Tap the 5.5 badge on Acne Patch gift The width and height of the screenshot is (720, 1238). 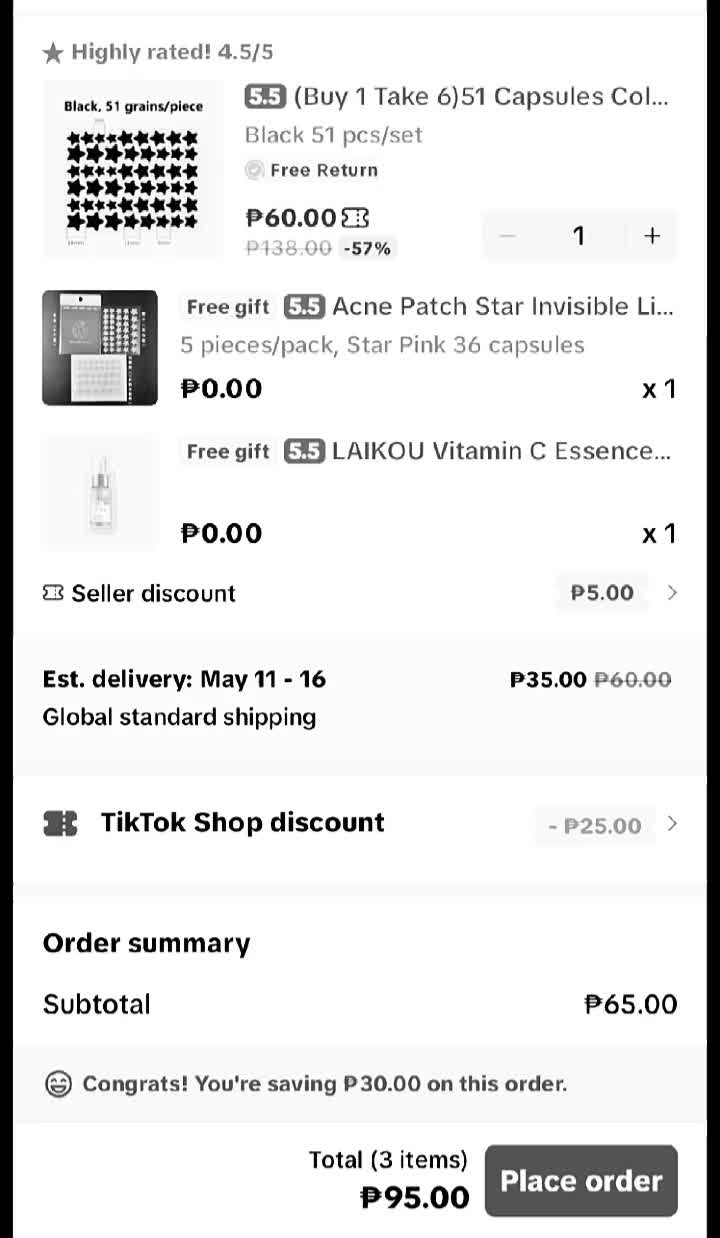[304, 307]
